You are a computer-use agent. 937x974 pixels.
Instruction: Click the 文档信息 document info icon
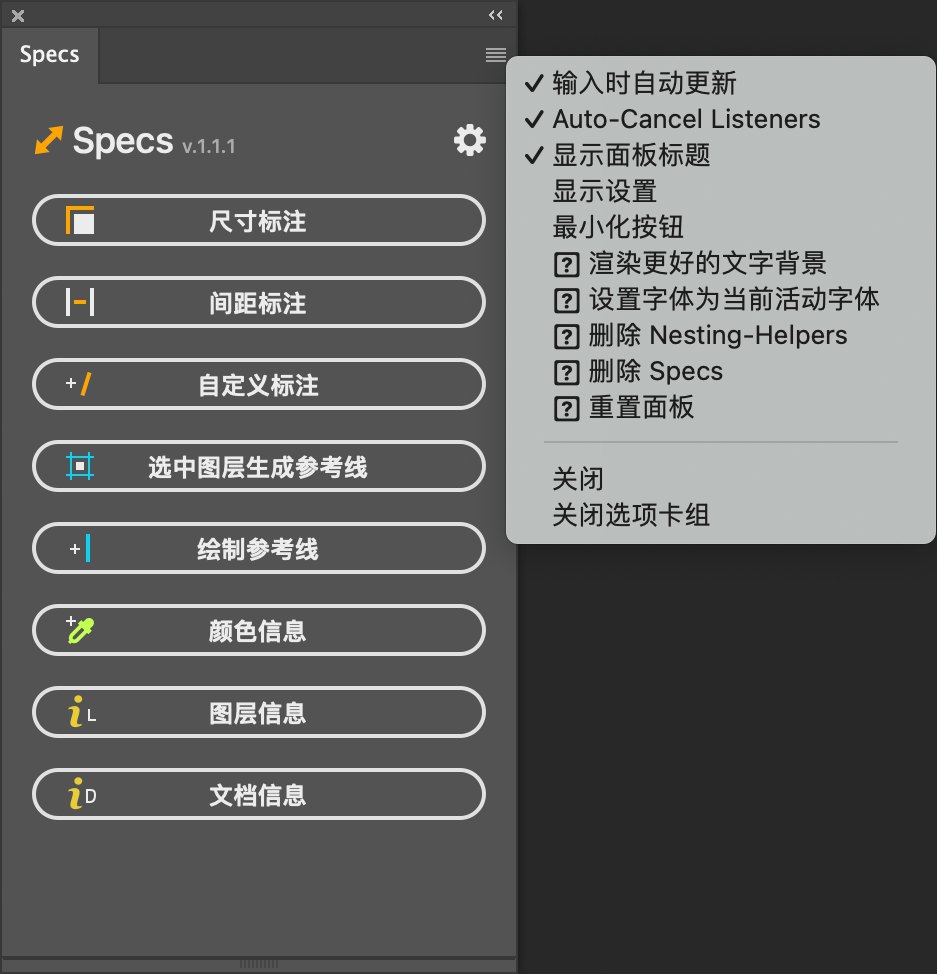[x=81, y=794]
